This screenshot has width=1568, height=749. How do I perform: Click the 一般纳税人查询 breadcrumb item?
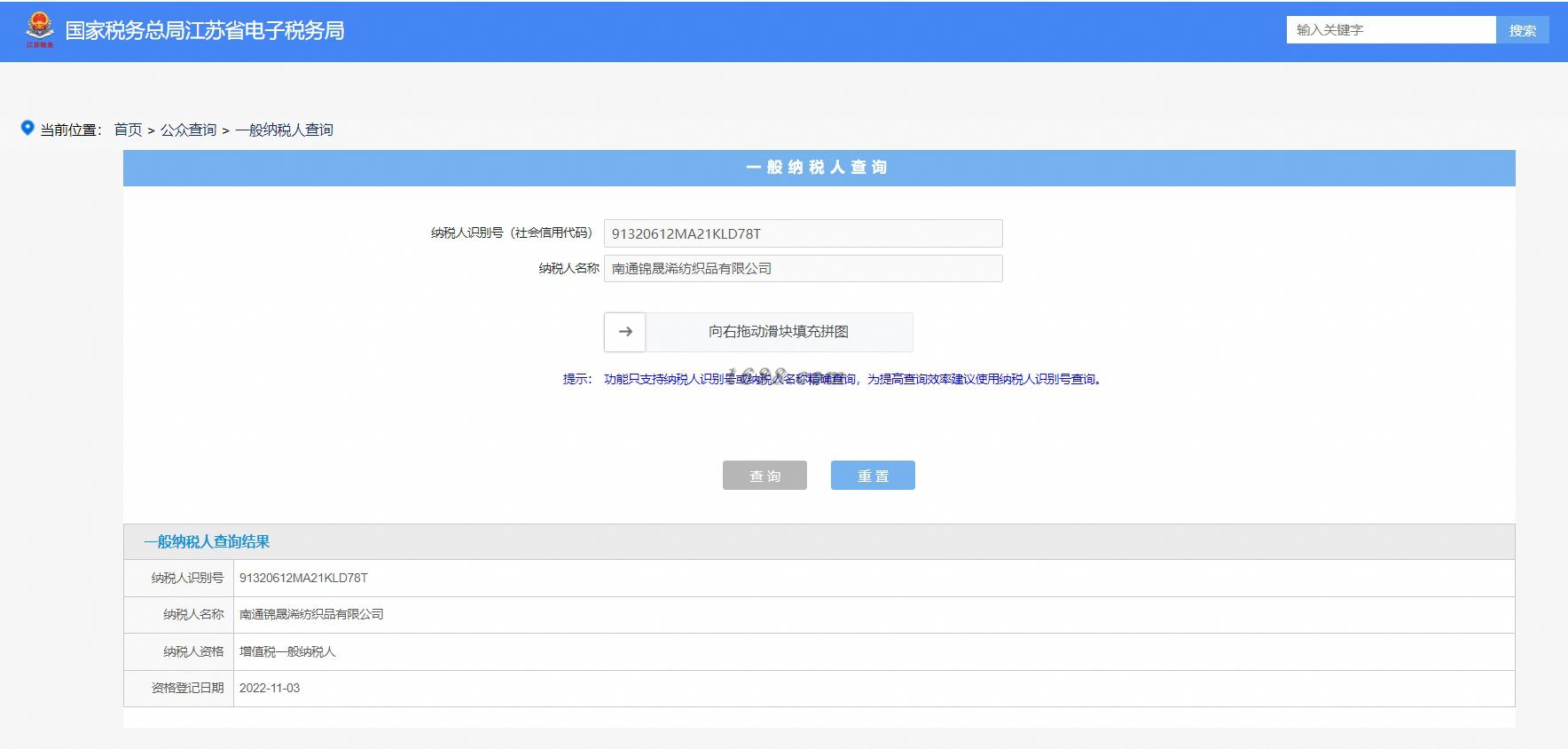tap(284, 130)
